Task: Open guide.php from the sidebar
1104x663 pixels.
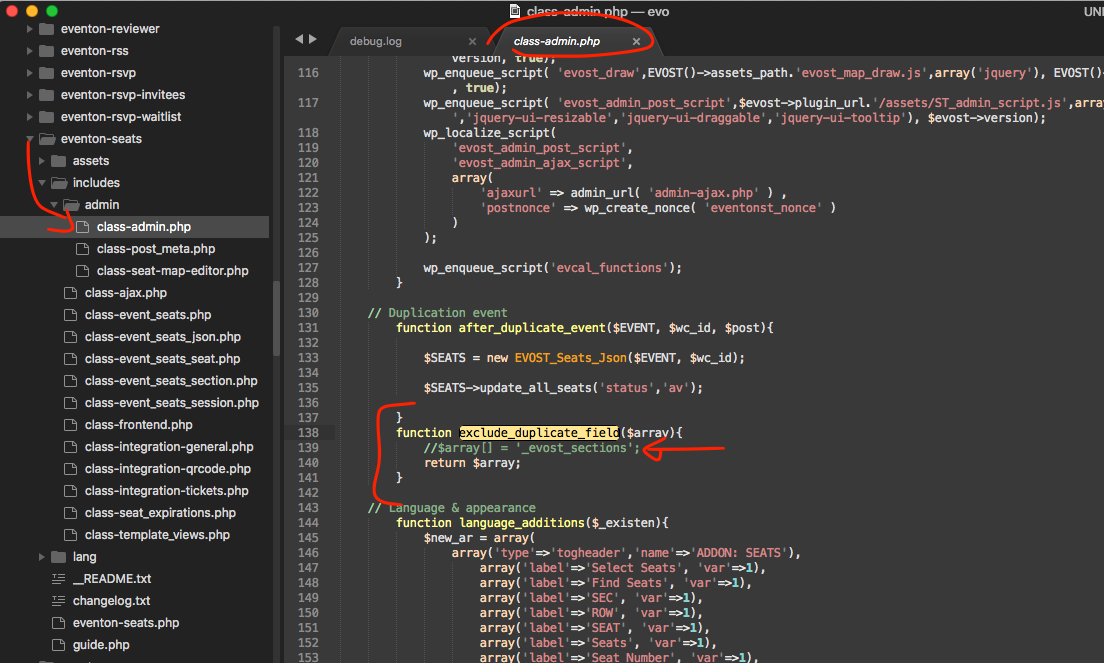Action: tap(101, 645)
